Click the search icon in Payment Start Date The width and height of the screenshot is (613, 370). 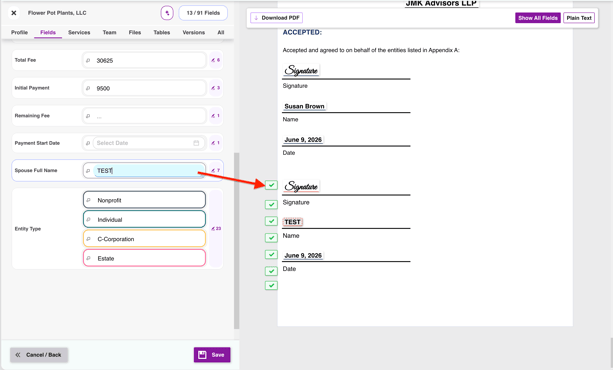88,143
